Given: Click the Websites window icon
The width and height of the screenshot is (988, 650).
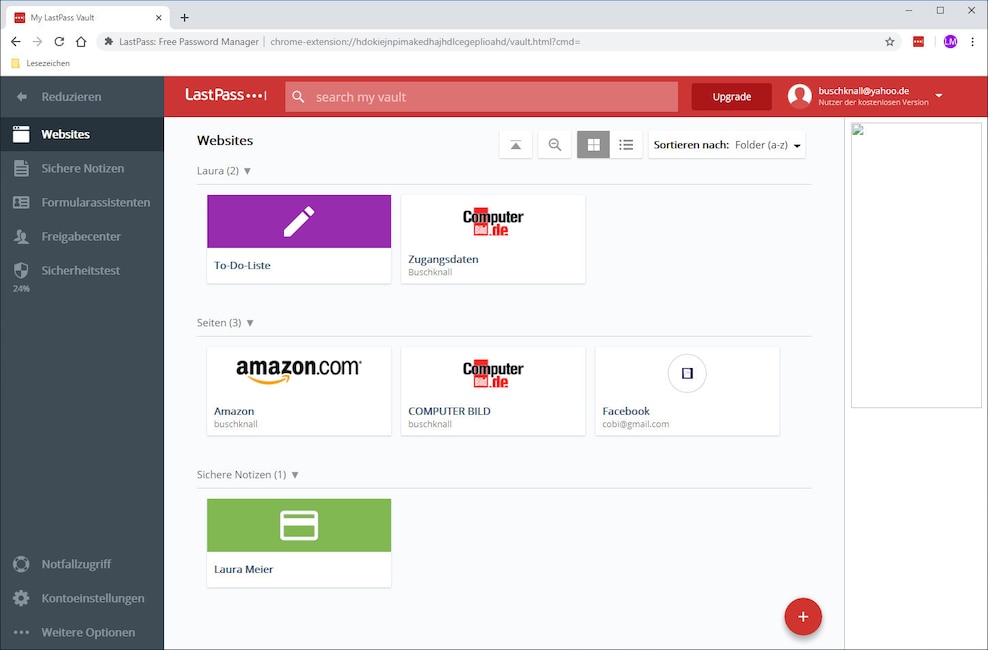Looking at the screenshot, I should point(21,134).
